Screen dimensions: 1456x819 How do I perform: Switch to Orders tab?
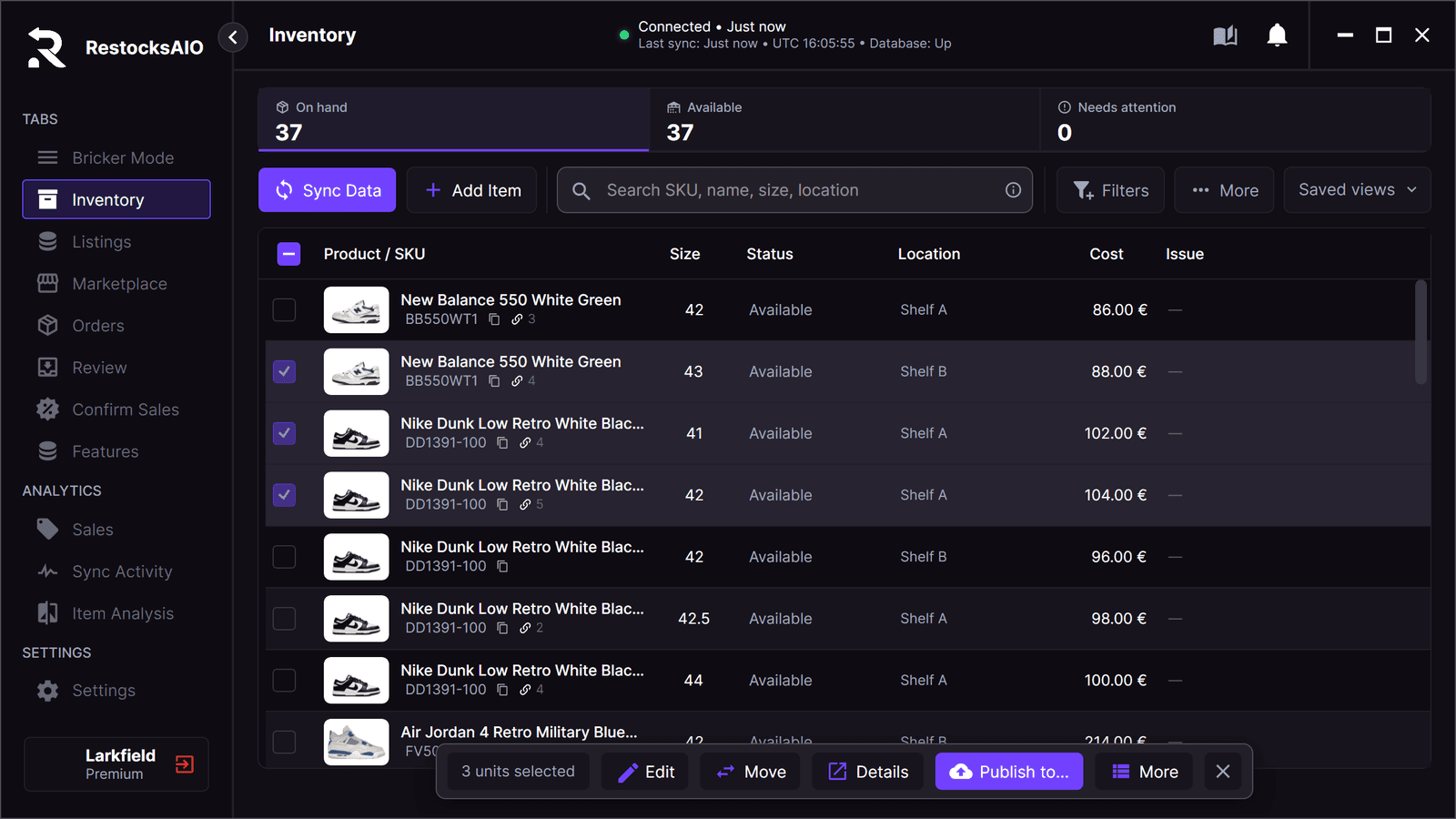click(116, 325)
